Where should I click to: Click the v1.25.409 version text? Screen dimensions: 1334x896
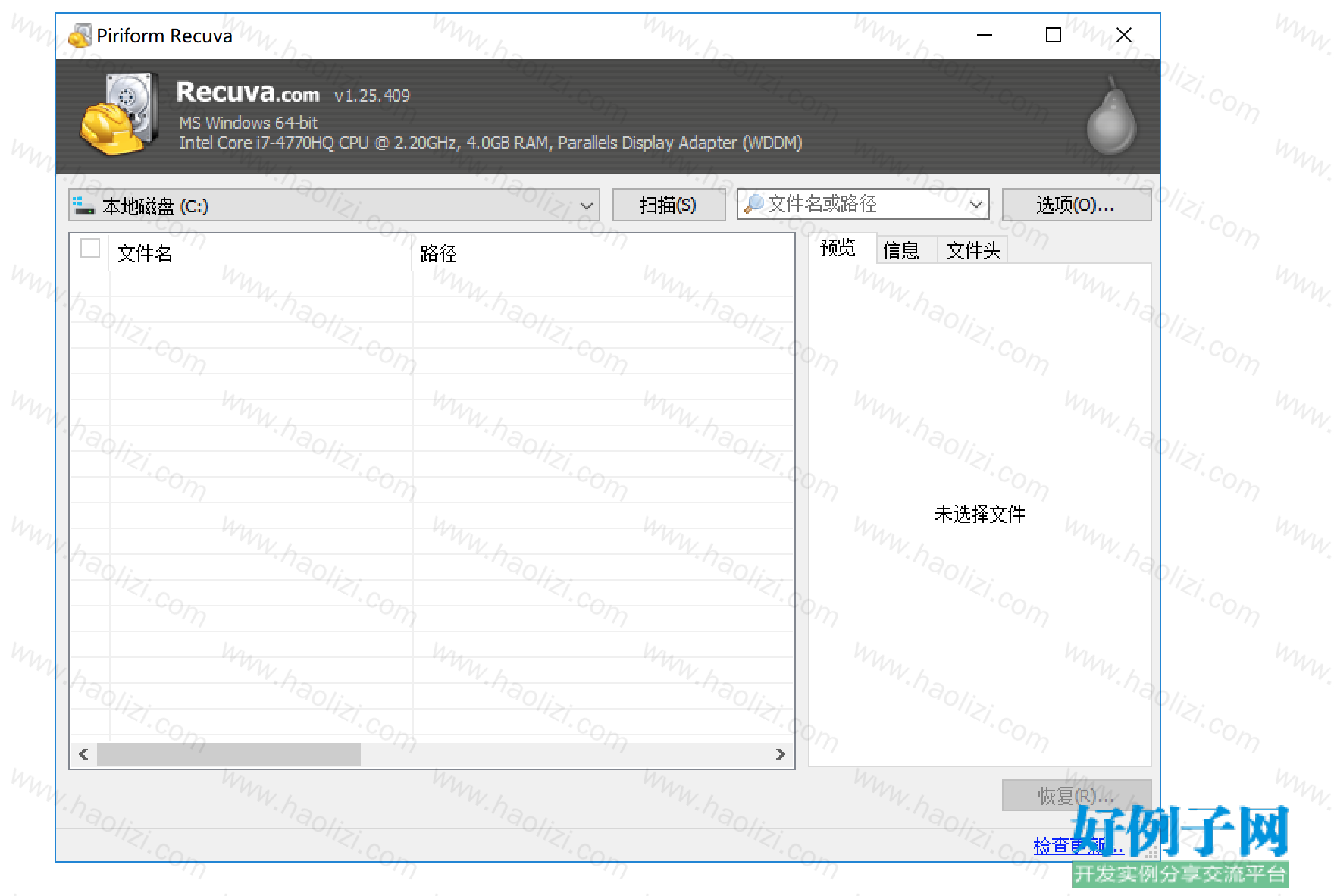[372, 96]
